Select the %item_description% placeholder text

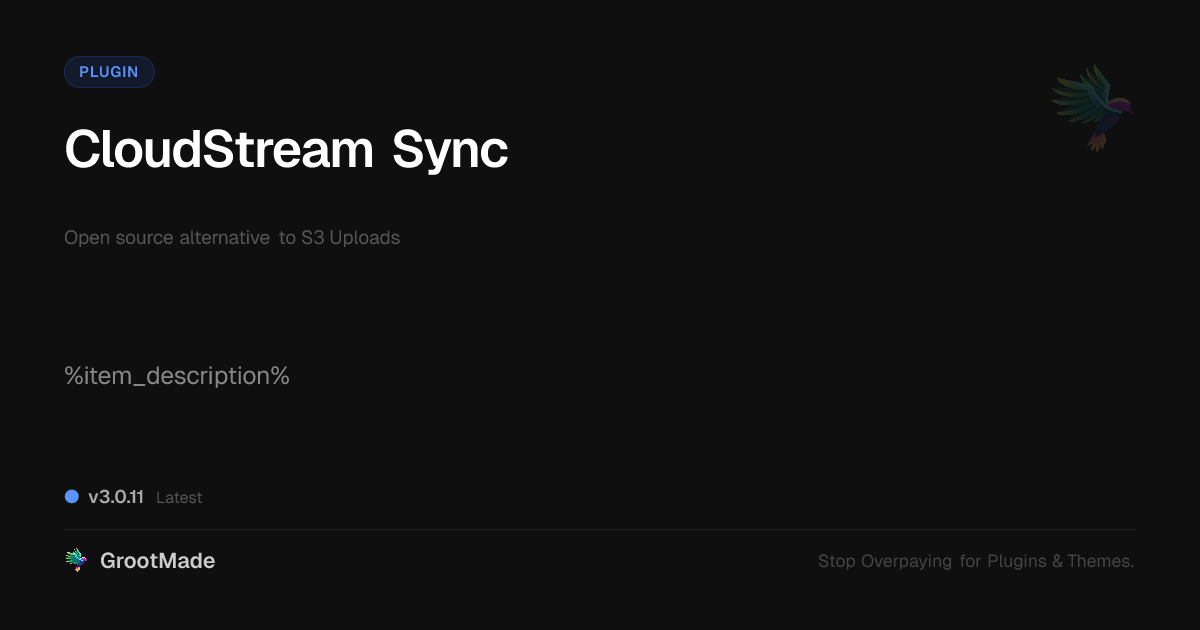pyautogui.click(x=177, y=376)
